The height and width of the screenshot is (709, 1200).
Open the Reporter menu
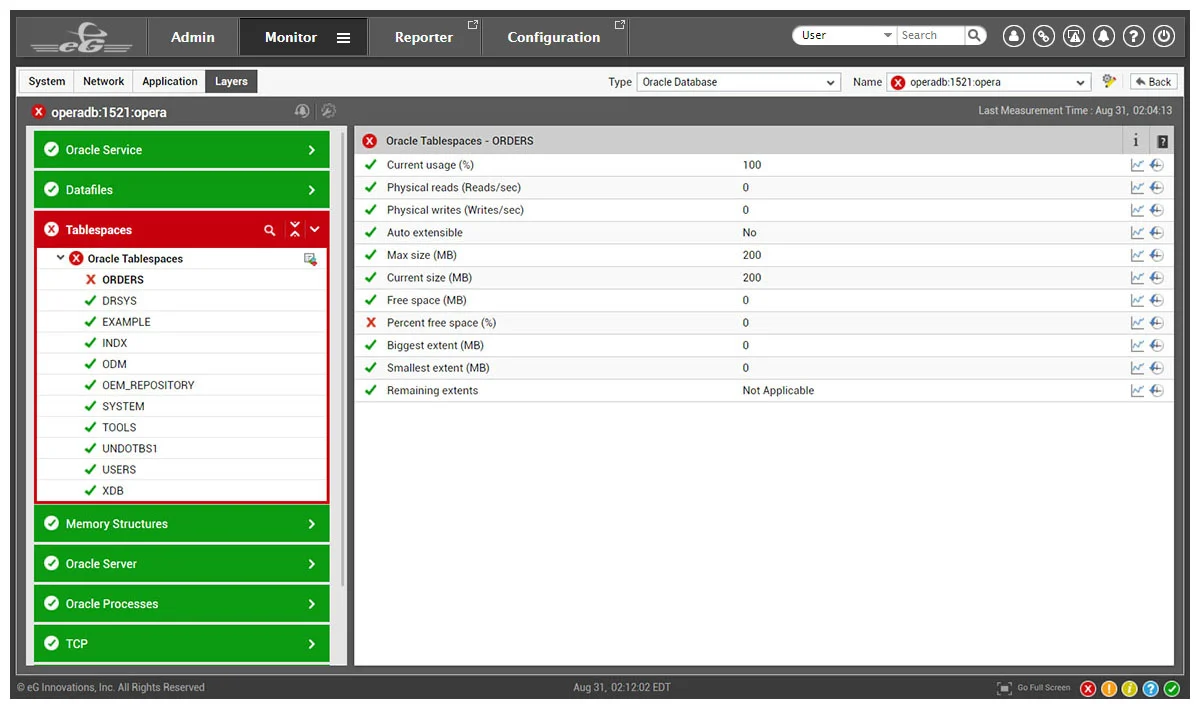(x=425, y=37)
